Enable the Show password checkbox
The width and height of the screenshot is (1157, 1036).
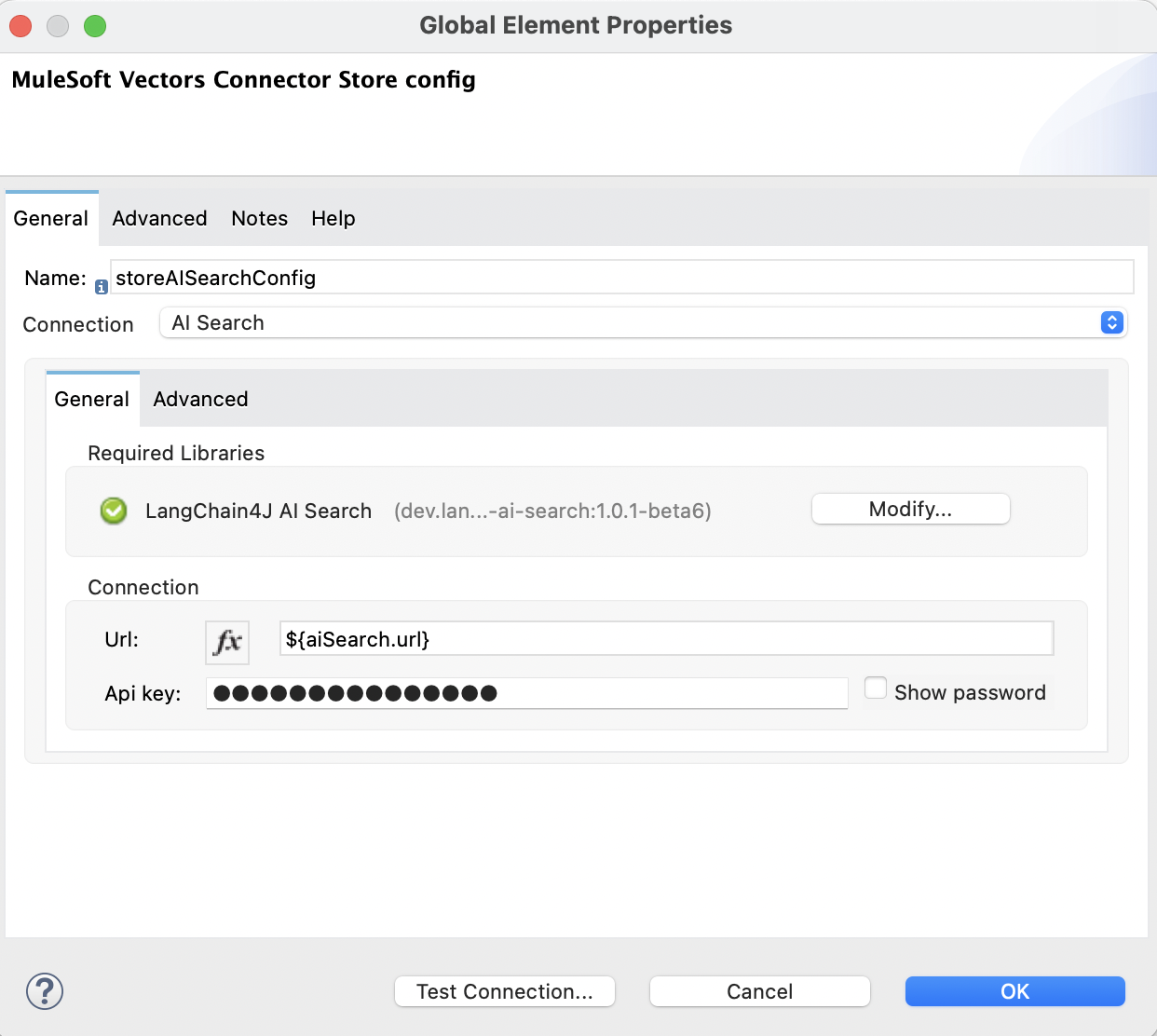pos(876,688)
